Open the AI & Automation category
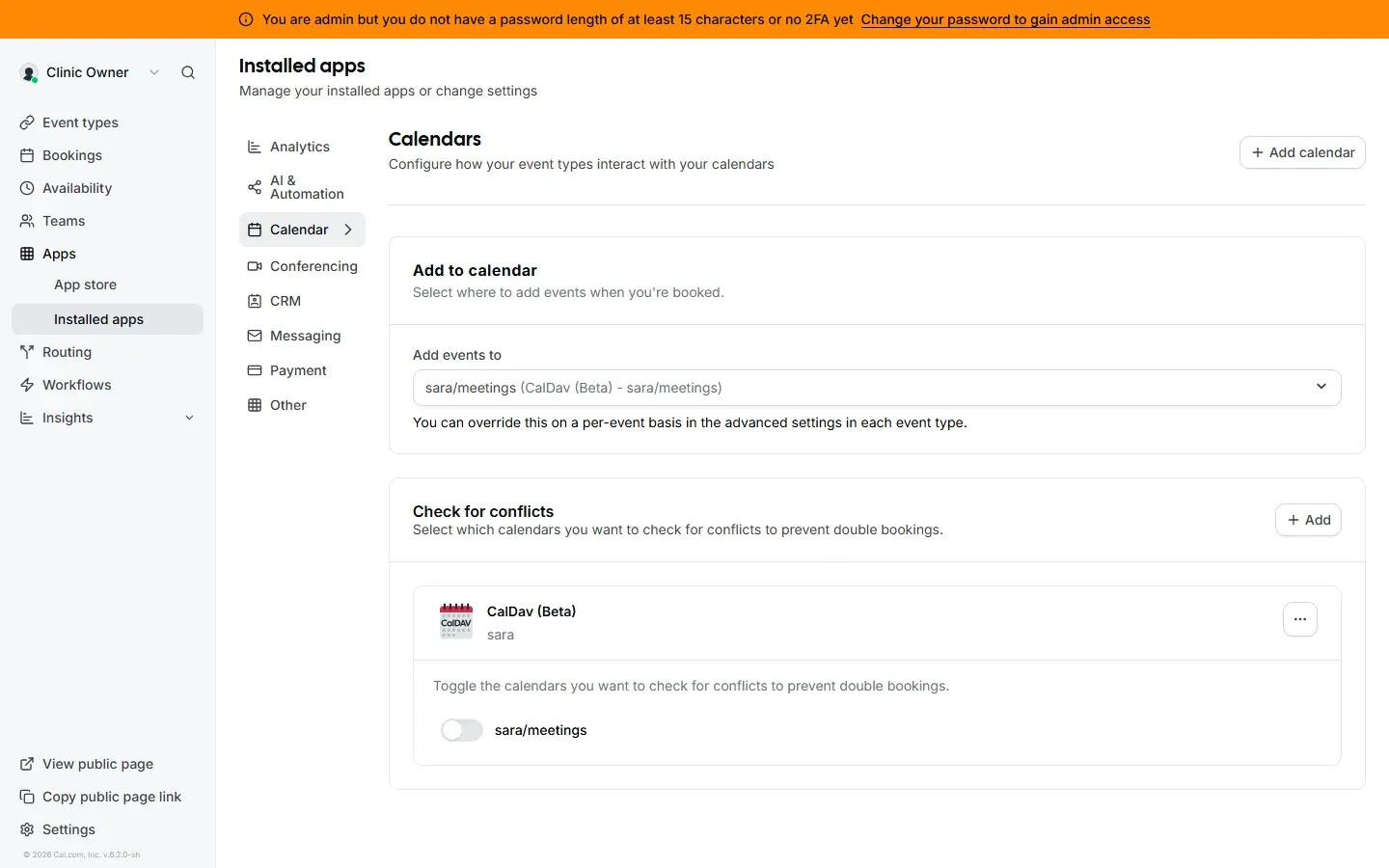Screen dimensions: 1389x868 coord(302,187)
